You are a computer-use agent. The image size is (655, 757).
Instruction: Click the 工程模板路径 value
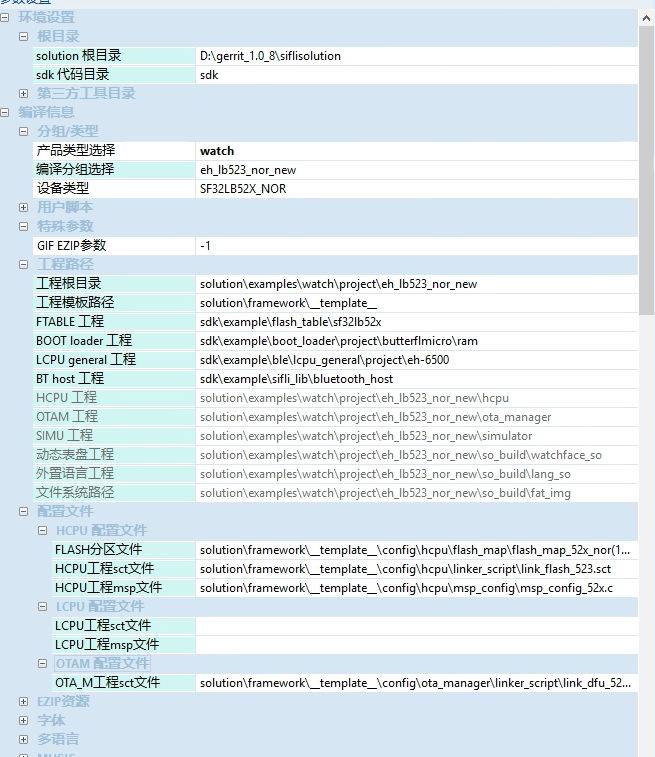(417, 303)
